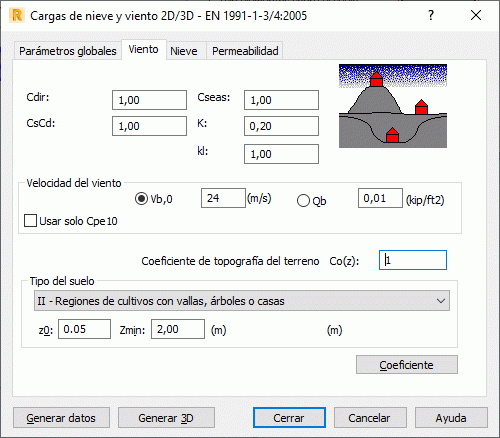Select the Vb,0 radio button
500x438 pixels.
pos(141,199)
